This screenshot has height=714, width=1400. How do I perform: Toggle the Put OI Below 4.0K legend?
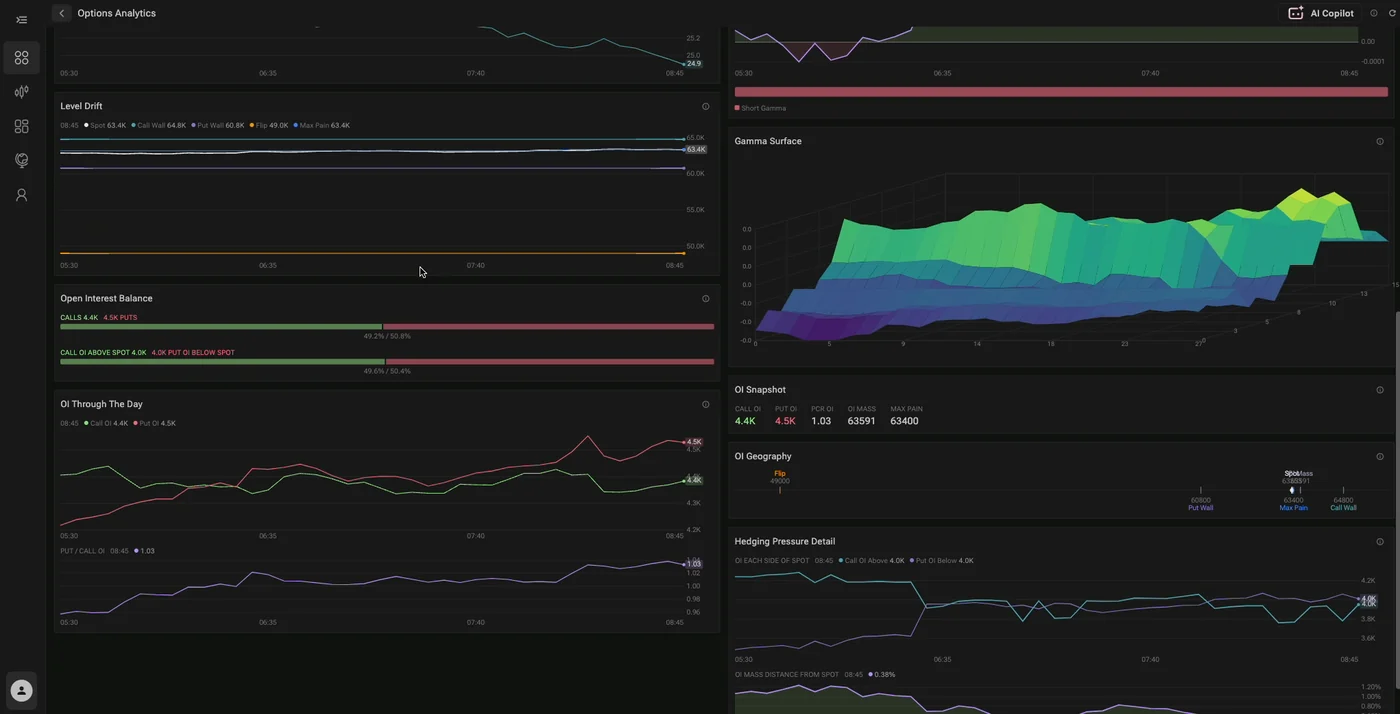941,561
